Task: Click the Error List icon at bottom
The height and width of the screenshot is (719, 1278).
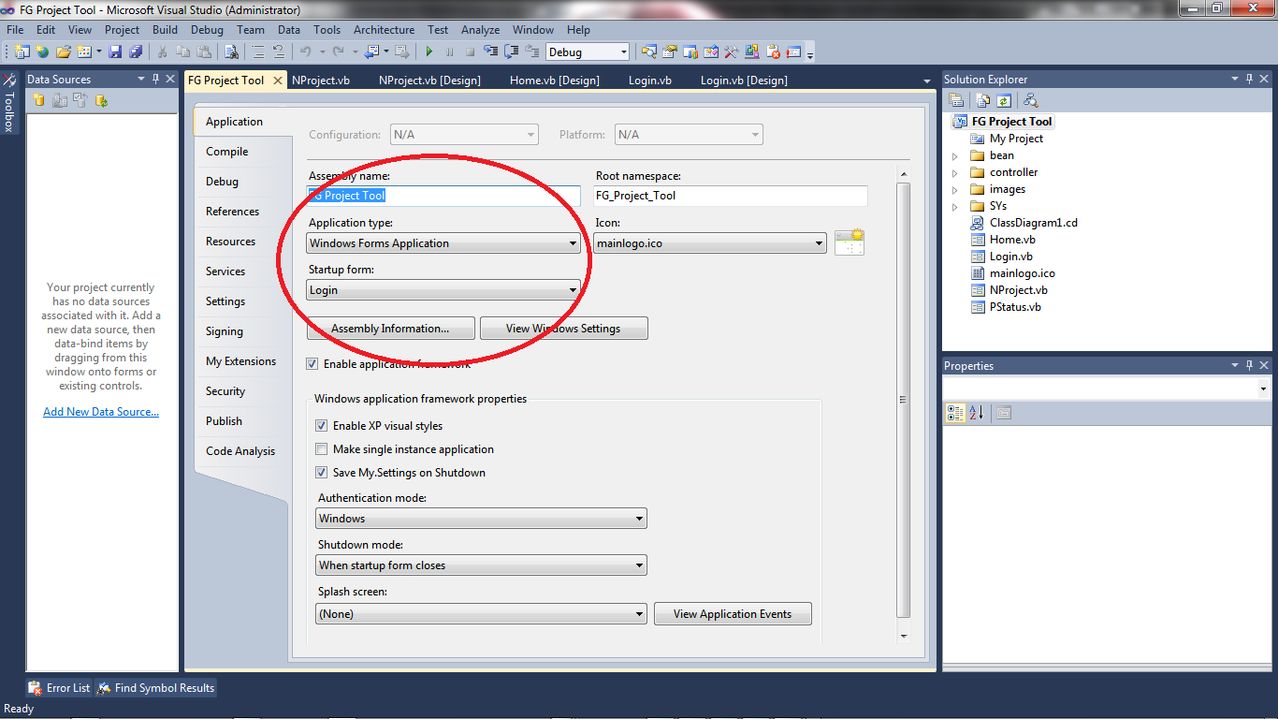Action: (36, 688)
